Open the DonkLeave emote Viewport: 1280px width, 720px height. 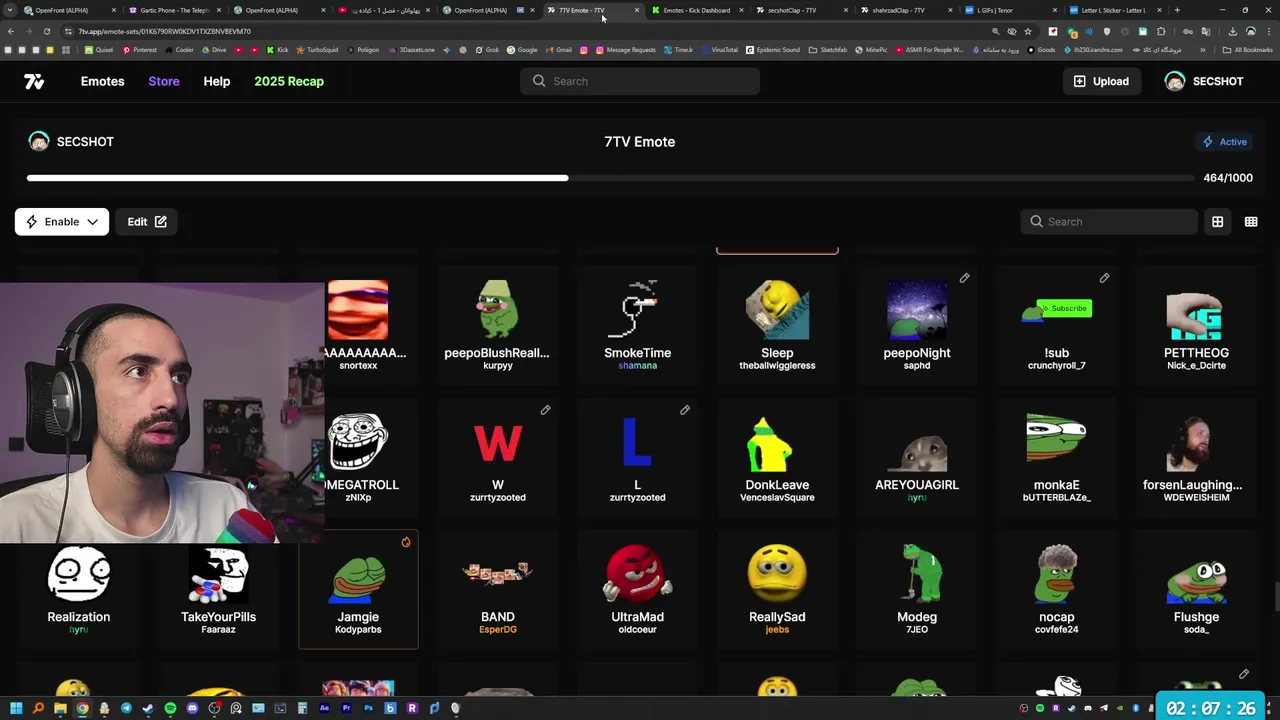click(777, 457)
